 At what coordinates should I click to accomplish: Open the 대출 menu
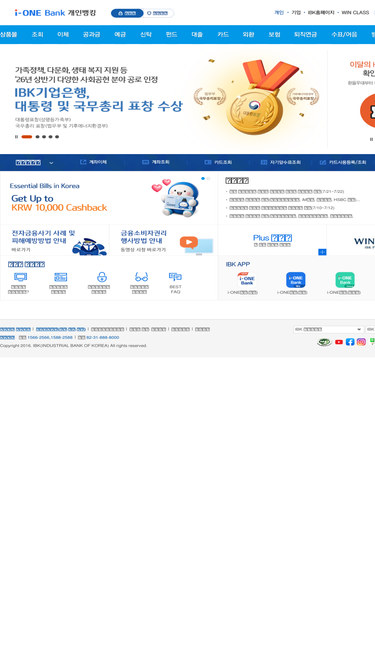[197, 34]
